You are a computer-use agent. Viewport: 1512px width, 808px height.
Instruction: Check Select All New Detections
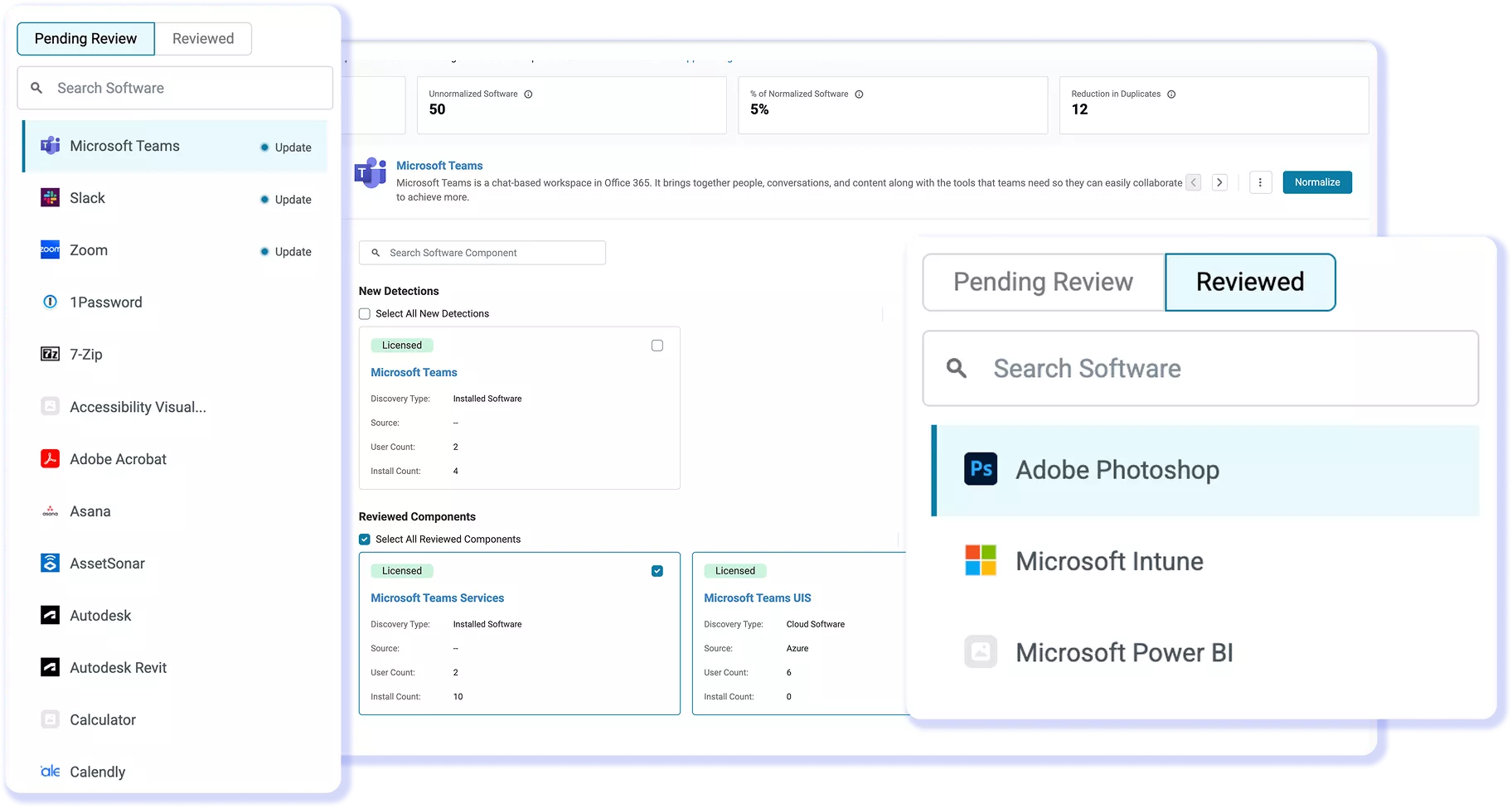point(365,314)
